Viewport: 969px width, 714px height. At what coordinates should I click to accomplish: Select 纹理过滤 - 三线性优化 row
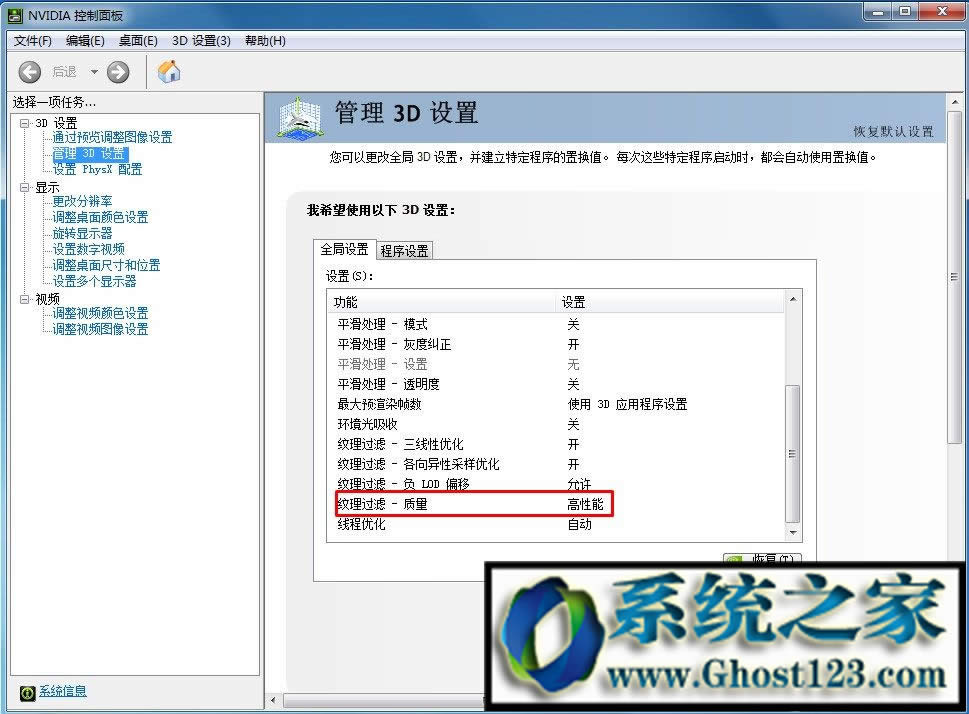coord(556,444)
